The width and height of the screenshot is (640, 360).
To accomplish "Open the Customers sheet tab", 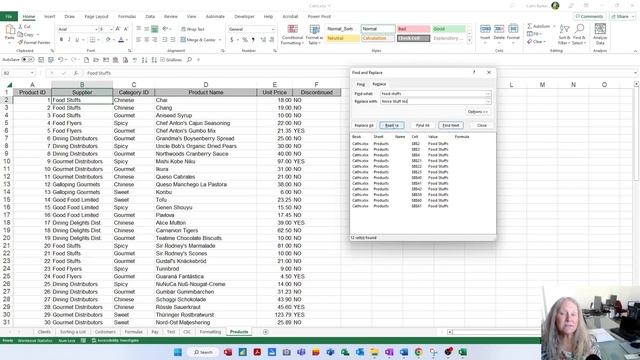I will (x=105, y=332).
